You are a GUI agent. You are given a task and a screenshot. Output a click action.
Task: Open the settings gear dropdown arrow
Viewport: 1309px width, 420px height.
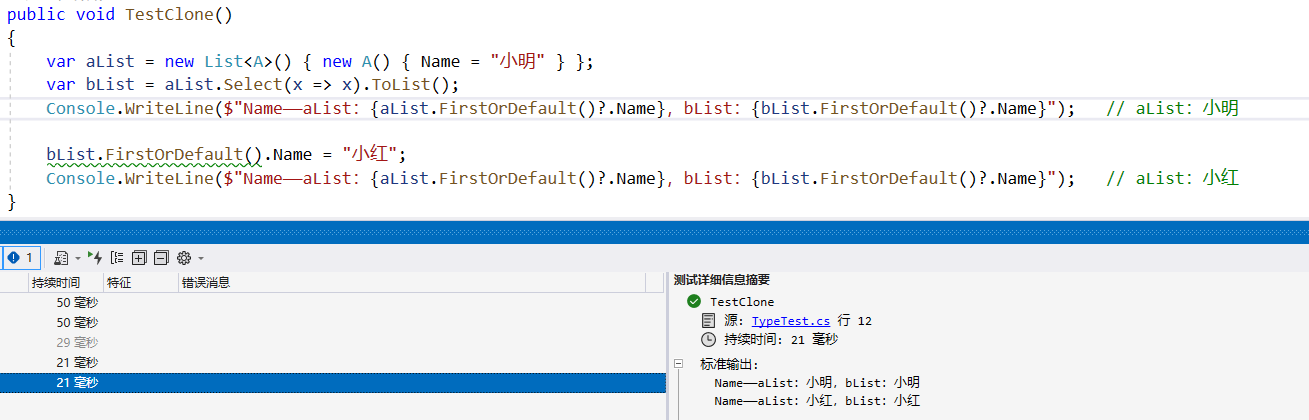pyautogui.click(x=200, y=258)
